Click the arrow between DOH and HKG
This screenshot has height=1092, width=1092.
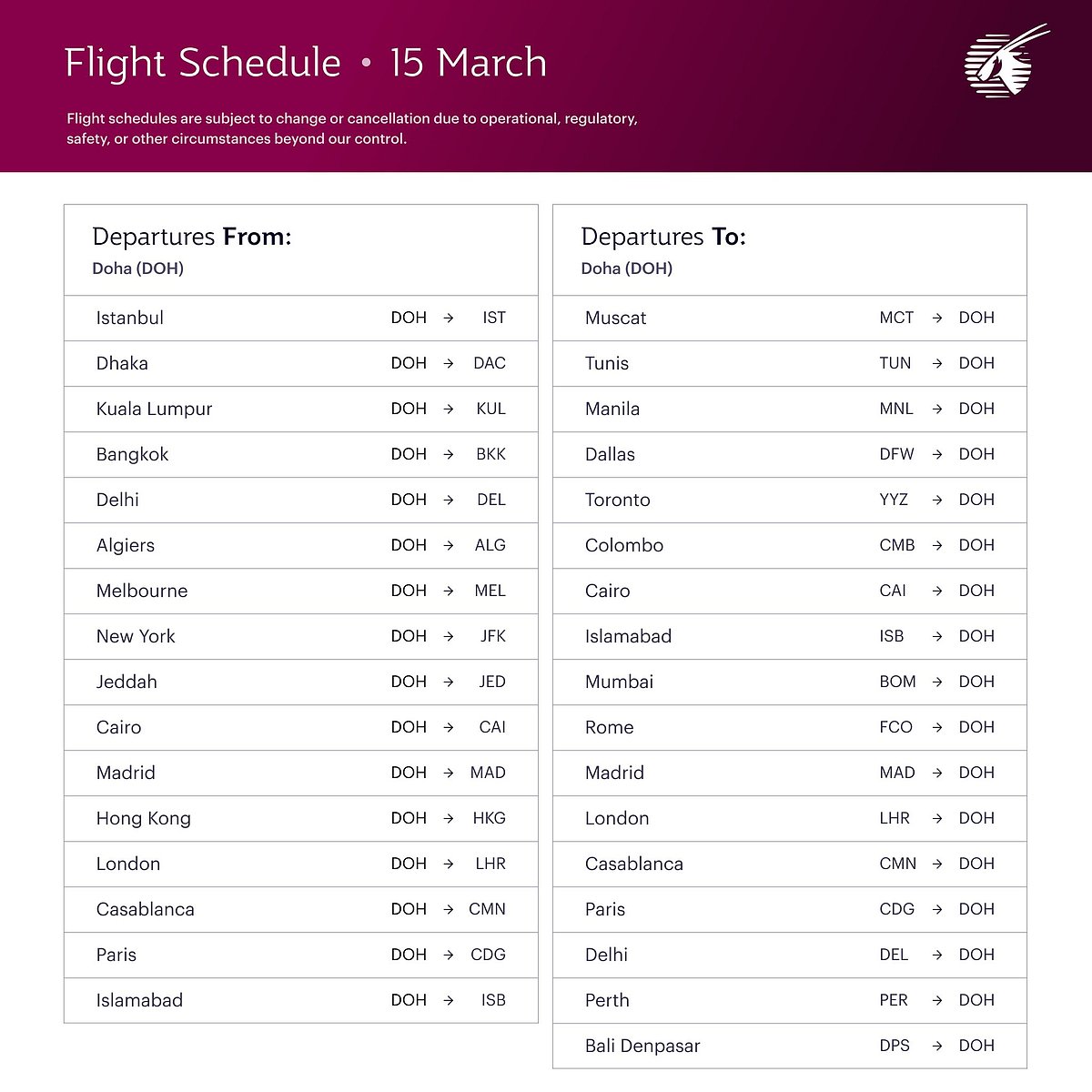point(448,818)
